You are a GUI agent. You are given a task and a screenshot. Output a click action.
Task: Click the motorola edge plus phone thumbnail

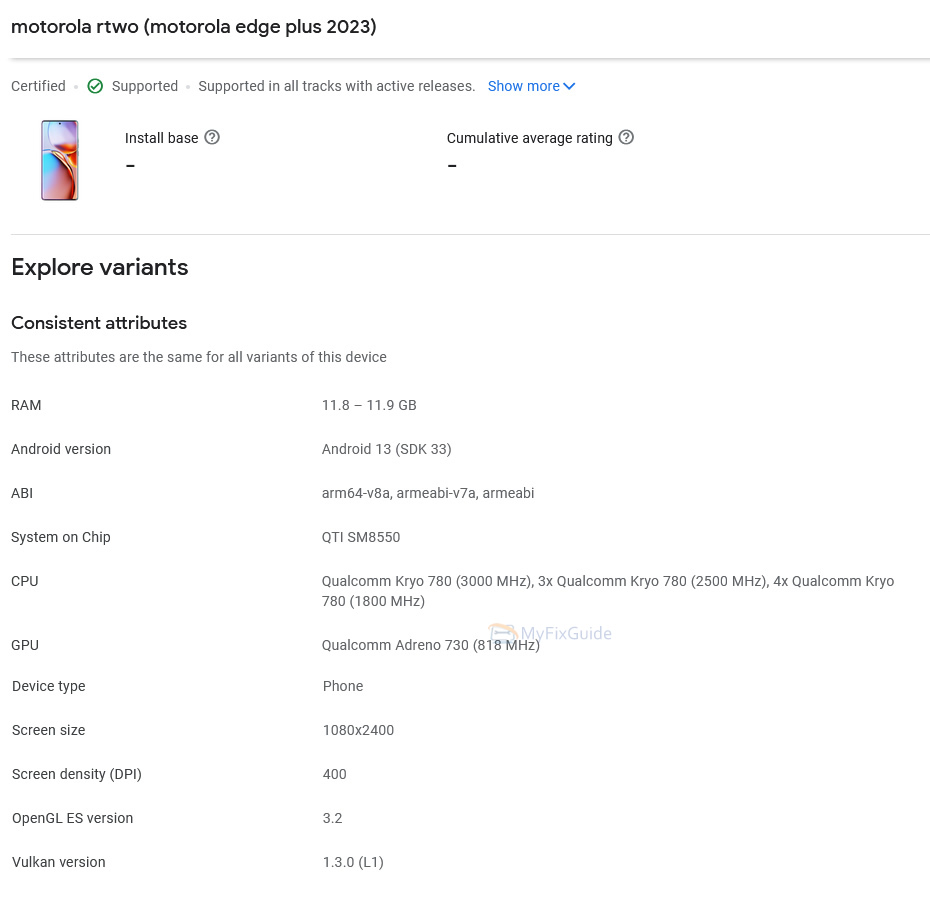(x=60, y=160)
